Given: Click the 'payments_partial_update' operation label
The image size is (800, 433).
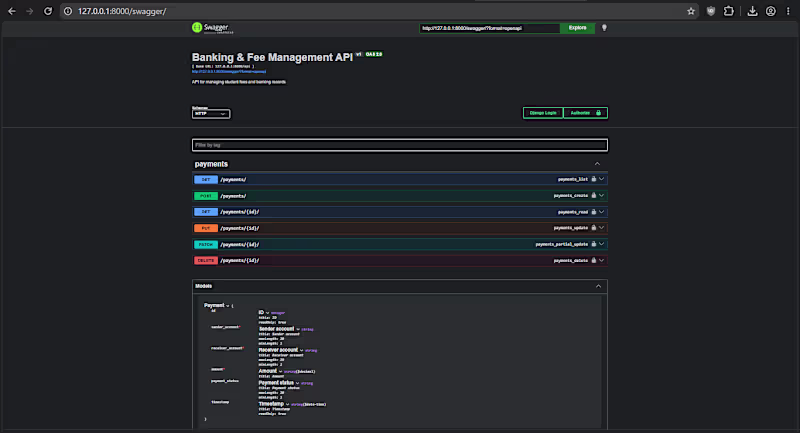Looking at the screenshot, I should (x=561, y=244).
